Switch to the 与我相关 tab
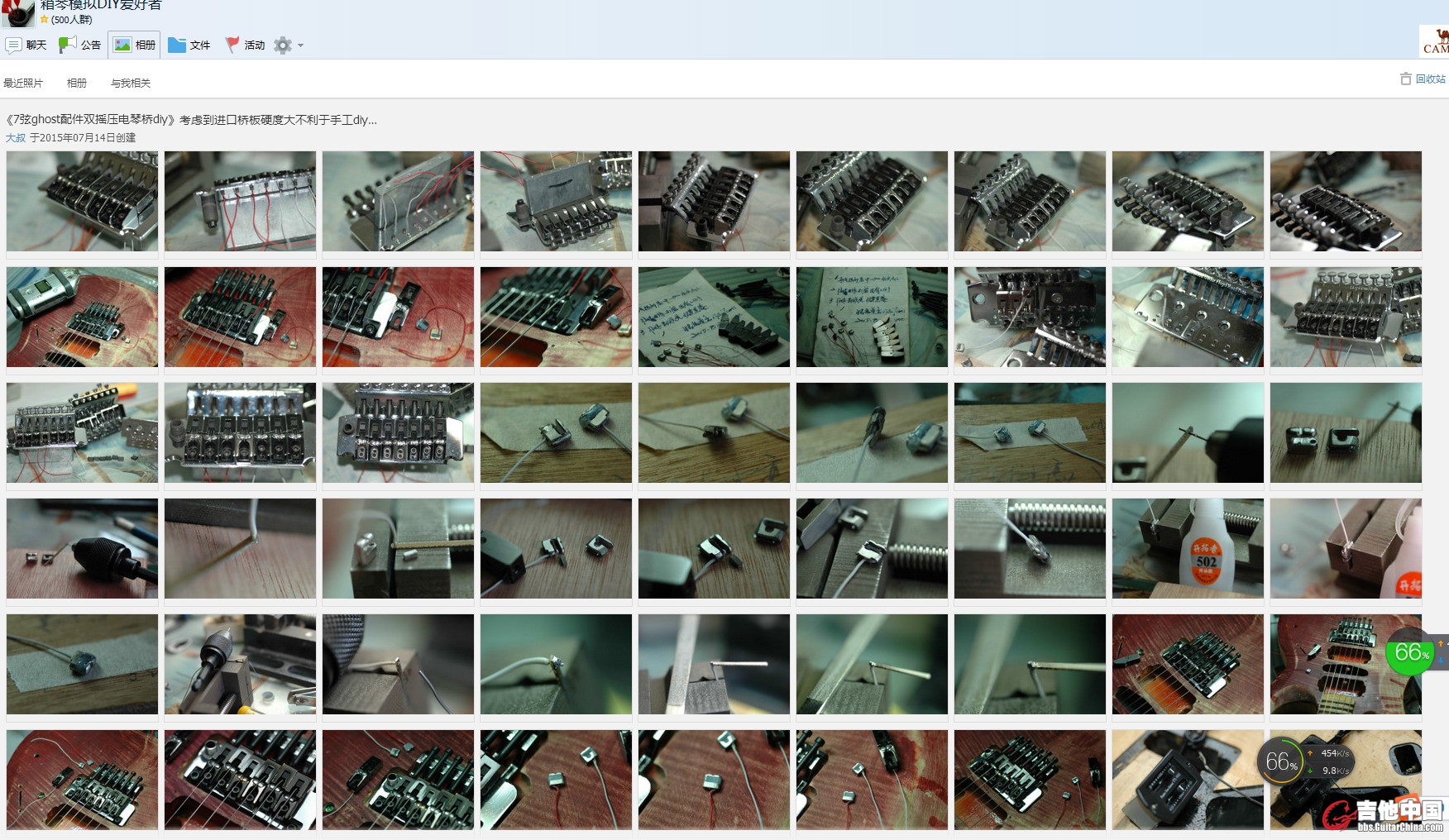Viewport: 1449px width, 840px height. tap(131, 83)
